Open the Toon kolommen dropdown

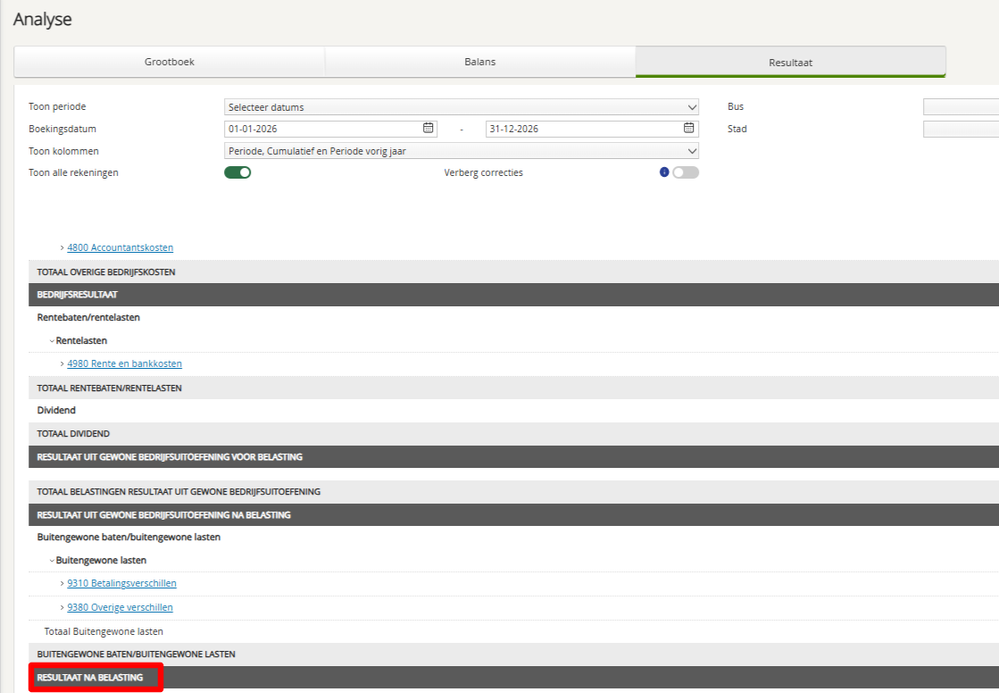[461, 151]
